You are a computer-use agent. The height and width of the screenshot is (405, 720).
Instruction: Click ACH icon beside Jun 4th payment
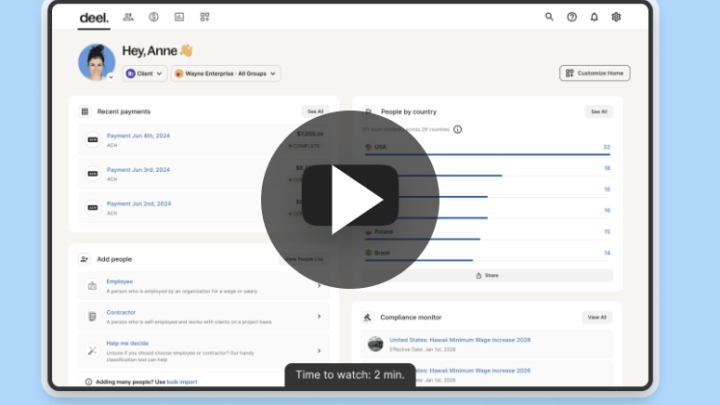pos(93,140)
